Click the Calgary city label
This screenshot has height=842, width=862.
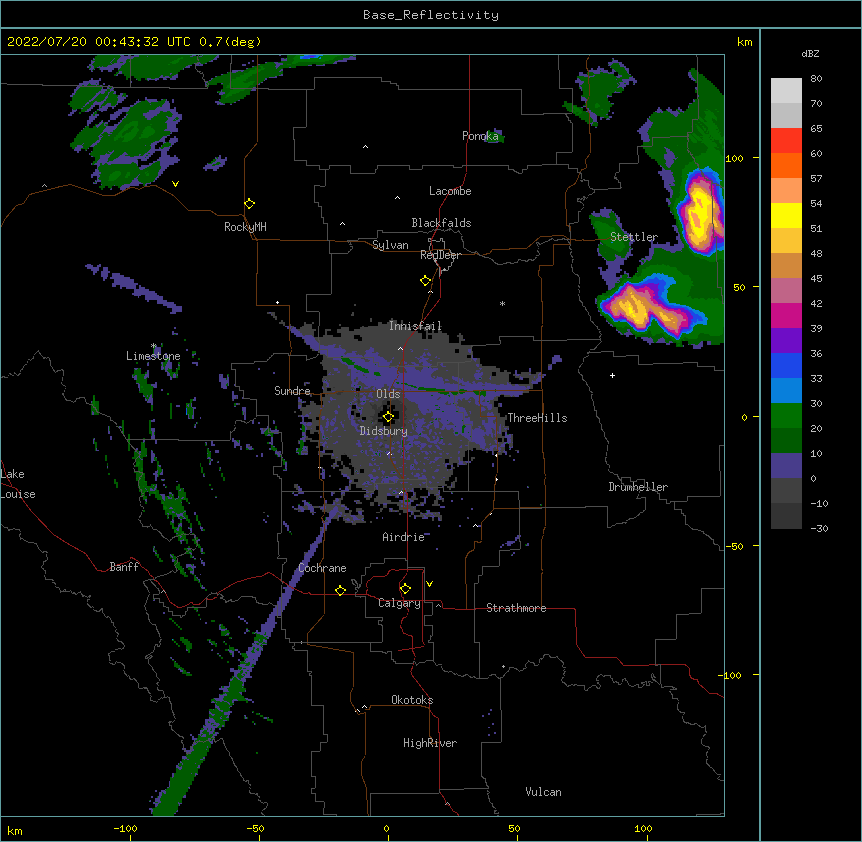click(x=400, y=603)
